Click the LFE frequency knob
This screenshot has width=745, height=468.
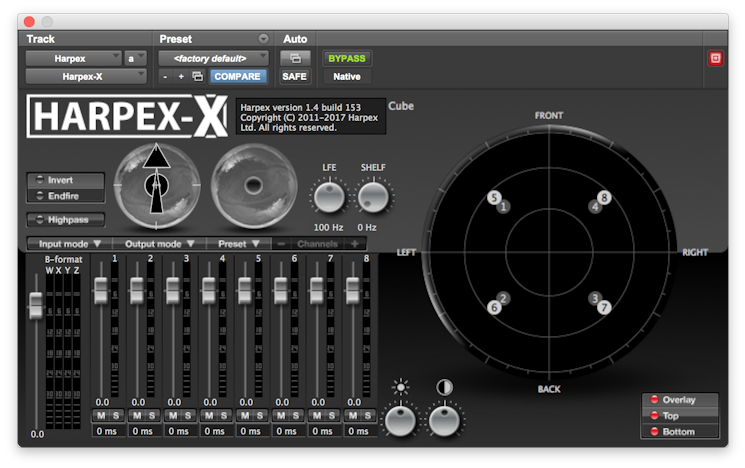[x=329, y=197]
